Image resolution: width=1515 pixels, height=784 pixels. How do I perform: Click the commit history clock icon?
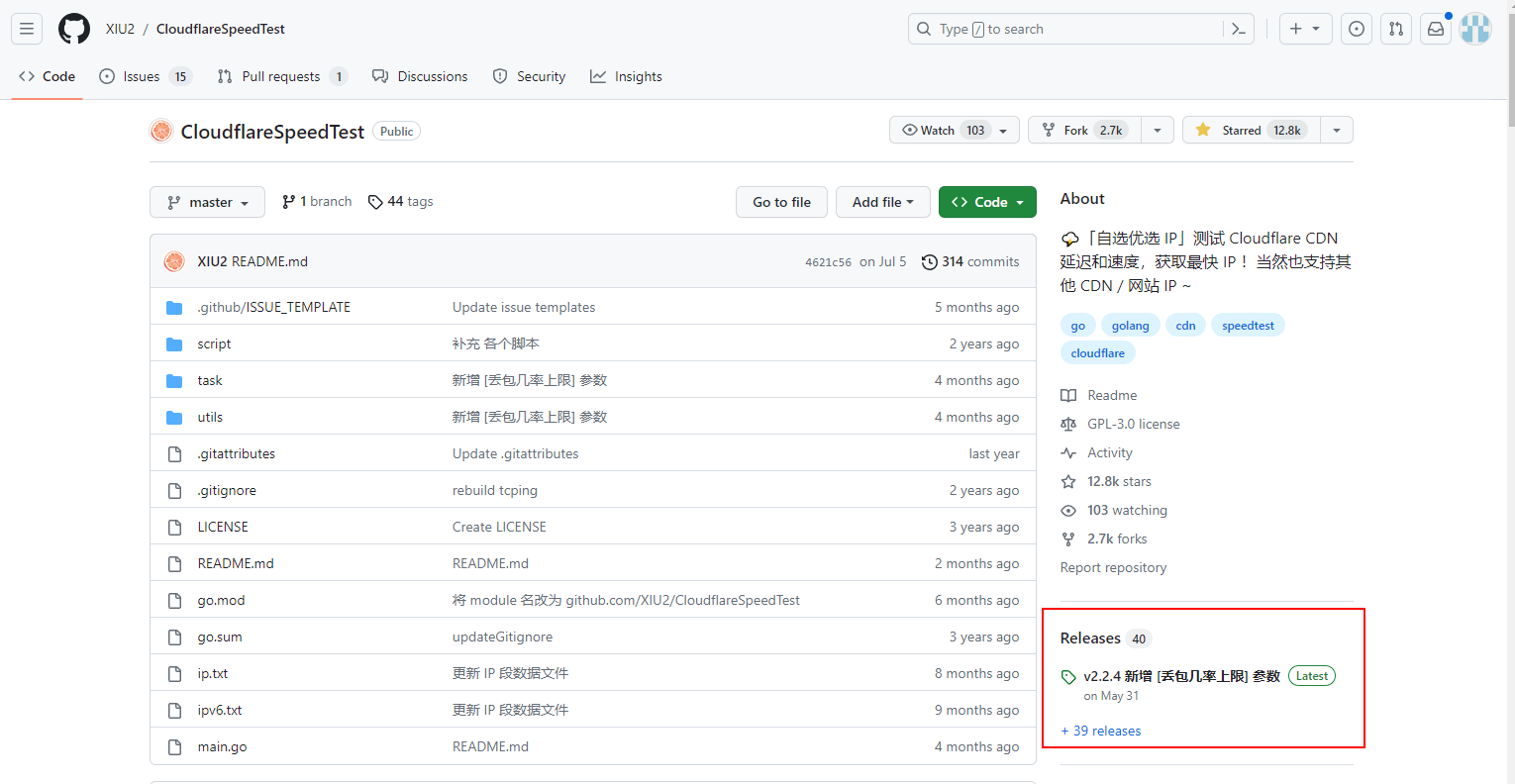coord(930,261)
